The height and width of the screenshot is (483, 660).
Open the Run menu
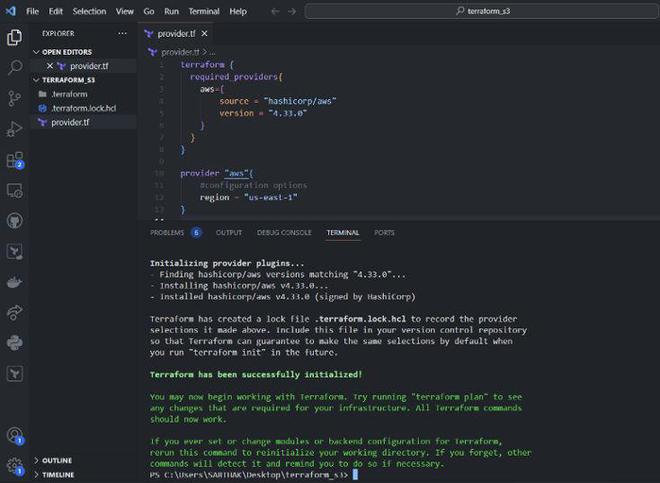pos(171,11)
